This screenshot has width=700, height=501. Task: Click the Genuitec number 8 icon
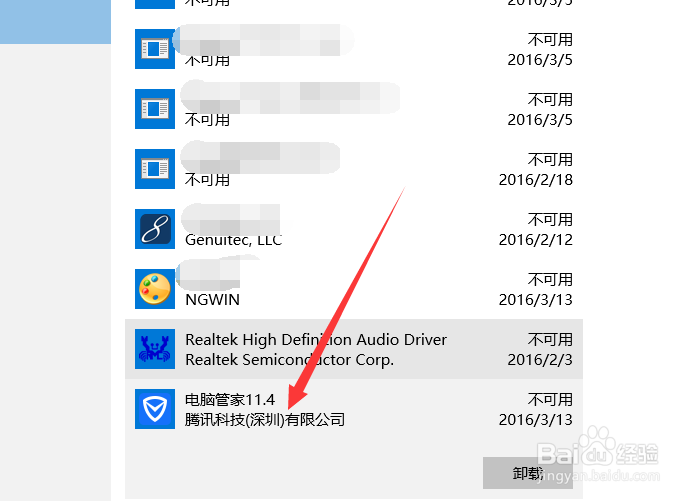point(155,229)
